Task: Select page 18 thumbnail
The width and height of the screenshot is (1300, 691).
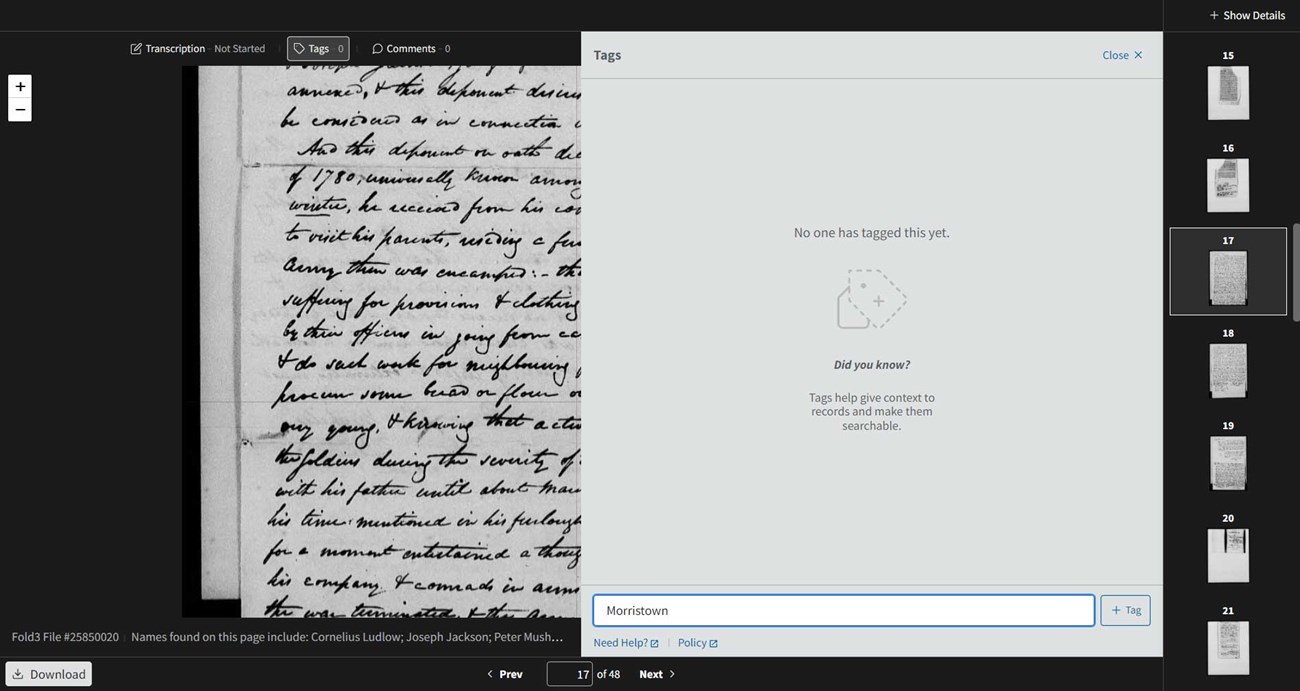Action: [x=1228, y=370]
